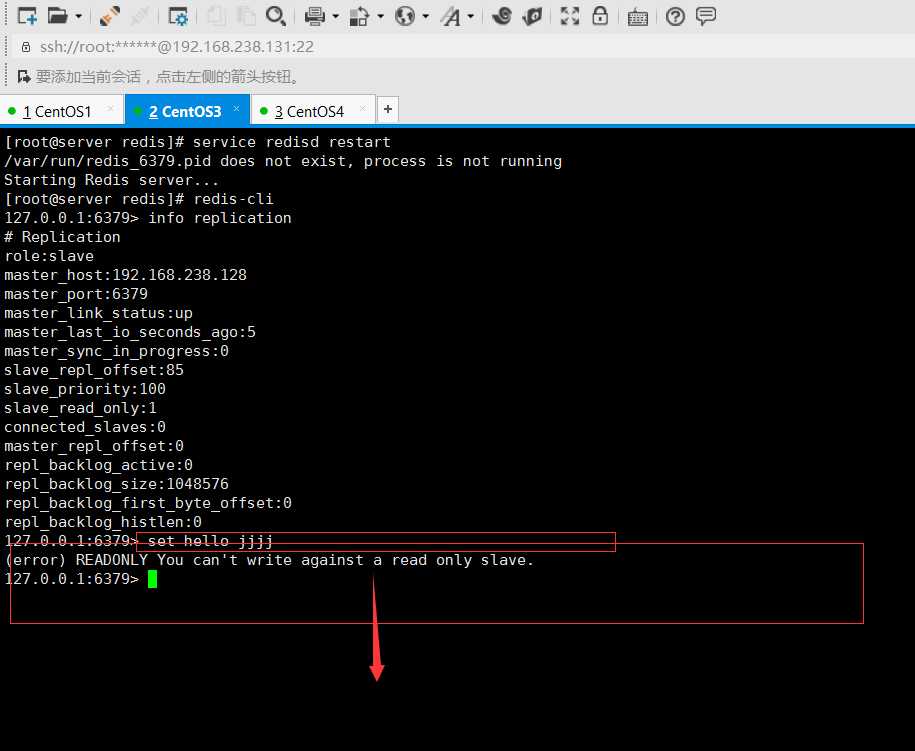Screen dimensions: 915x751
Task: Click the 'slave_repl_offset:85' line
Action: tap(94, 370)
